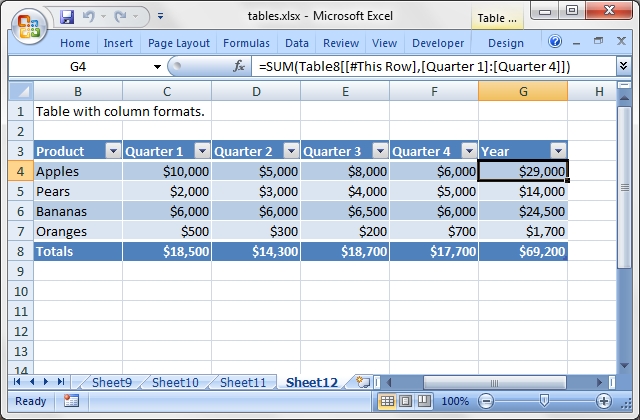640x420 pixels.
Task: Click the Insert Worksheet icon
Action: 362,382
